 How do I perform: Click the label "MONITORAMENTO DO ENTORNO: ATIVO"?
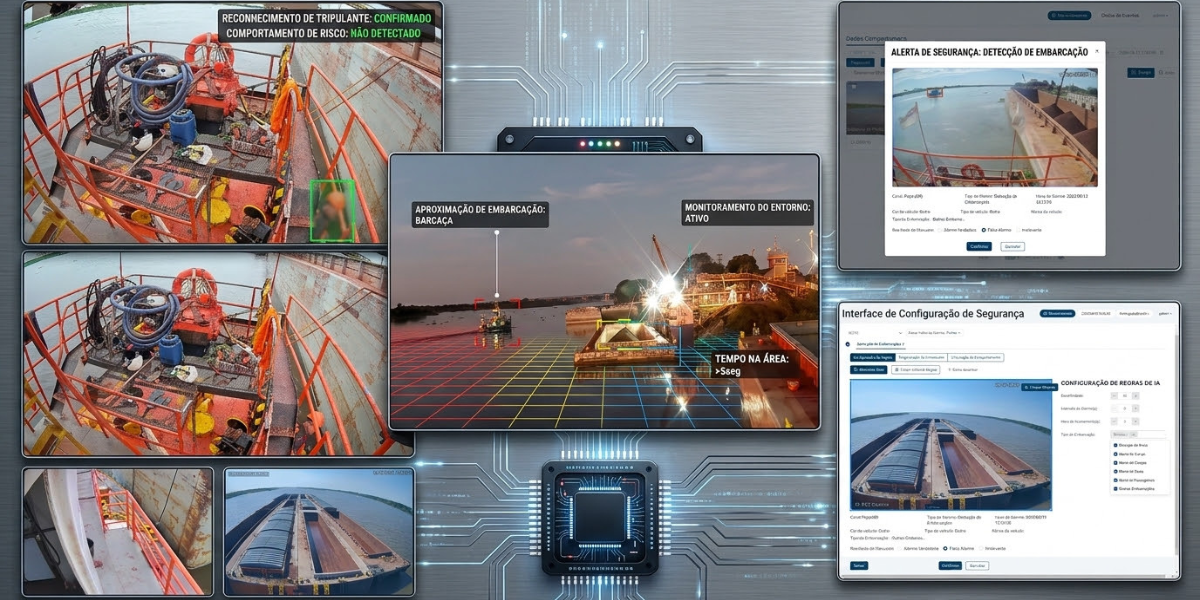coord(748,212)
